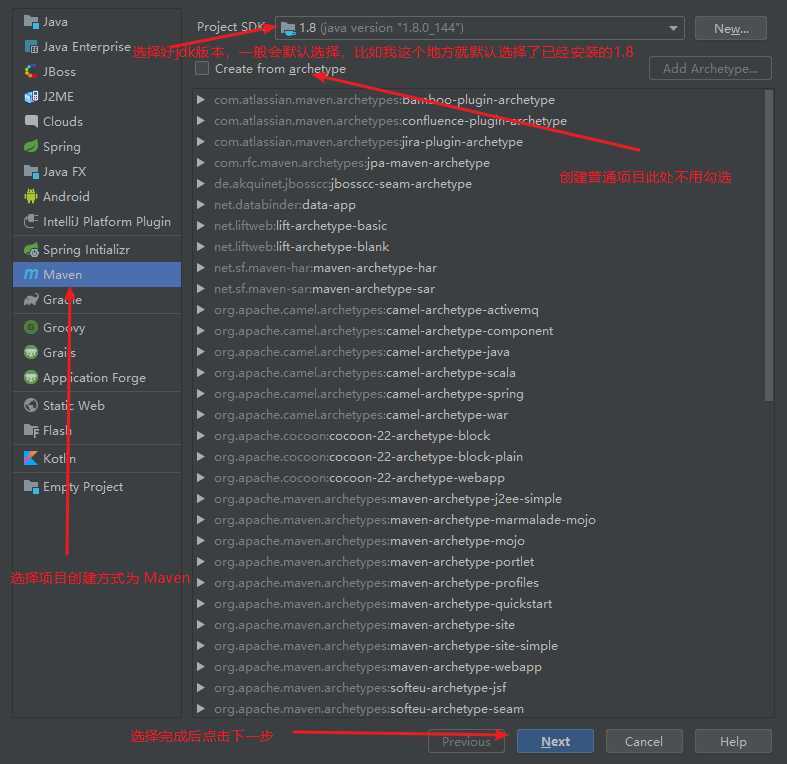The width and height of the screenshot is (787, 764).
Task: Select camel-archetype-spring row
Action: pos(478,394)
